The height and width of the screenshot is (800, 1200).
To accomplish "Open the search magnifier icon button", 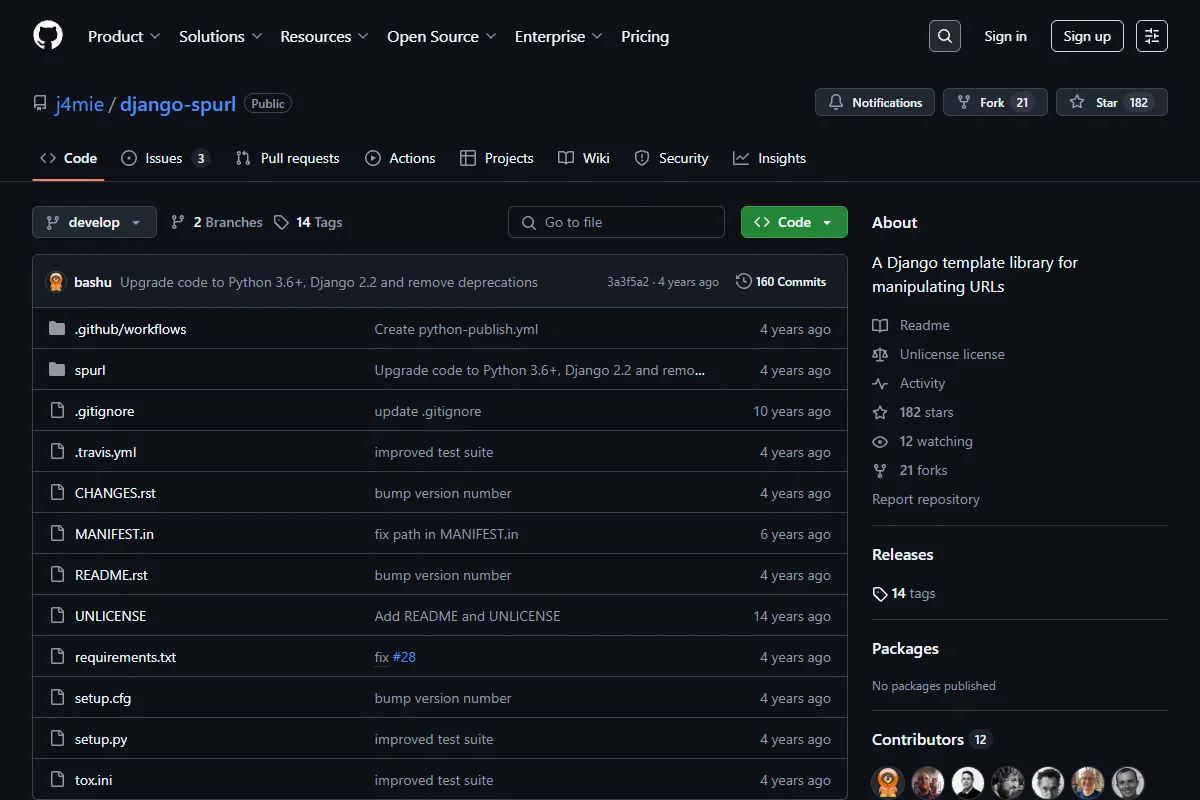I will pos(944,36).
